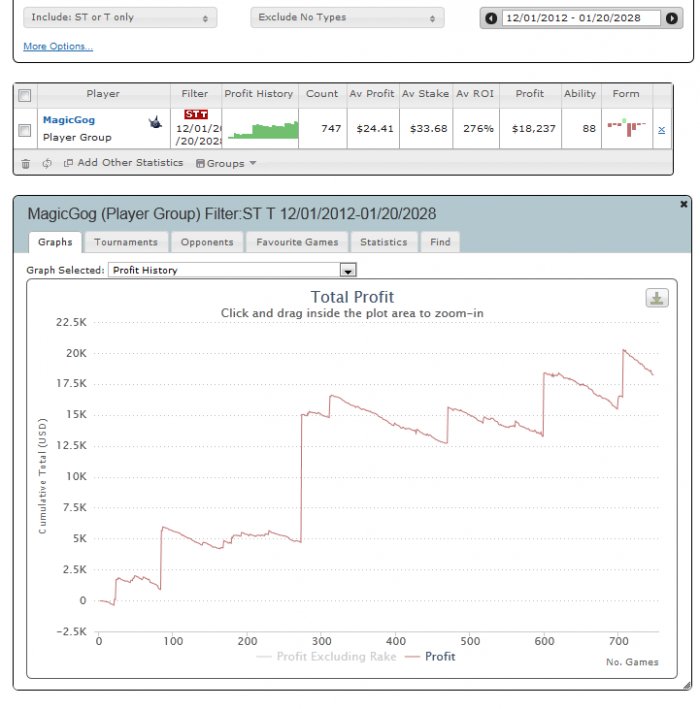Expand the Groups menu
The height and width of the screenshot is (709, 700).
click(226, 163)
